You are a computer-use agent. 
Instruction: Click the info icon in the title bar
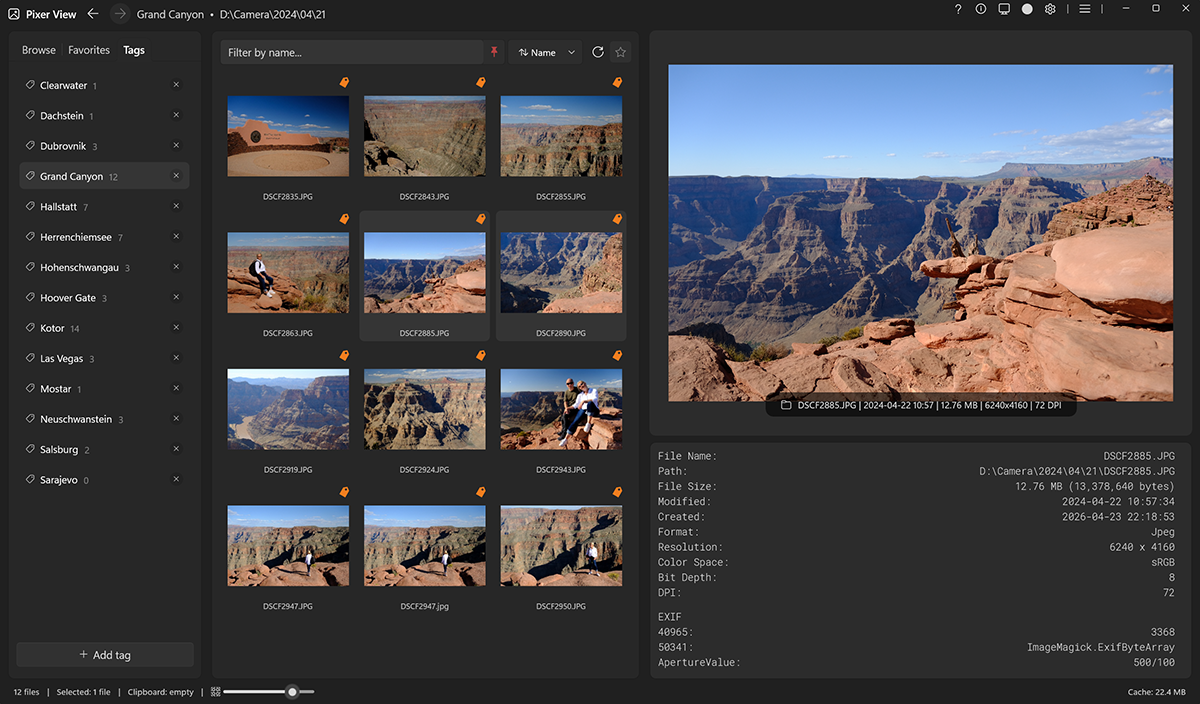tap(980, 9)
